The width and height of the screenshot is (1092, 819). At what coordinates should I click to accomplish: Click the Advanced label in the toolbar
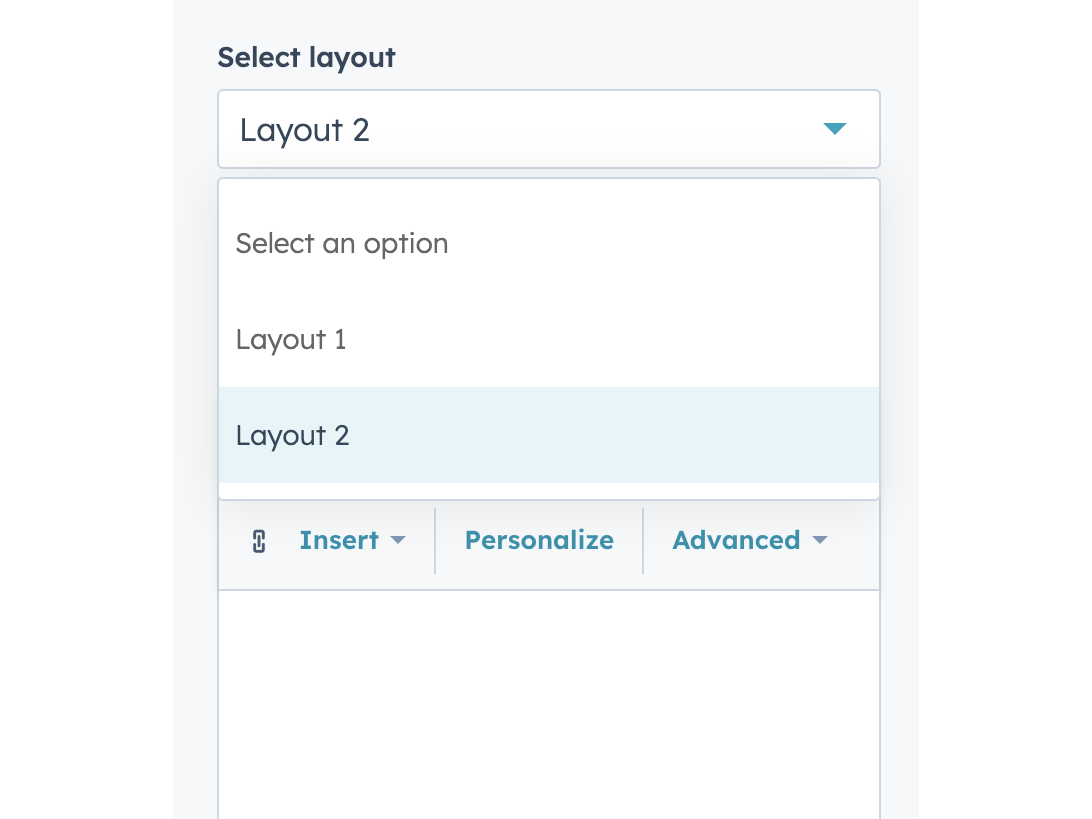pos(736,540)
